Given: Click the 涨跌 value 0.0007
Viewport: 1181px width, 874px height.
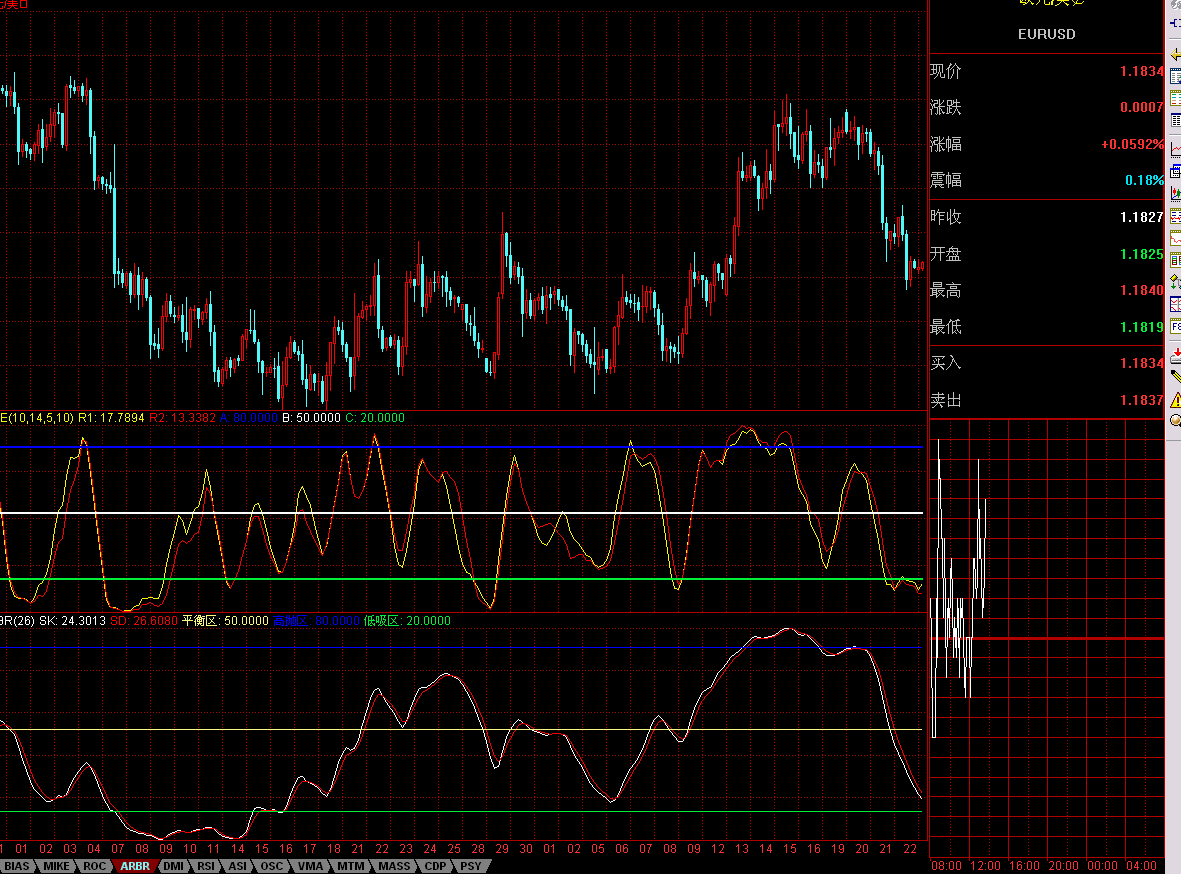Looking at the screenshot, I should point(1141,107).
